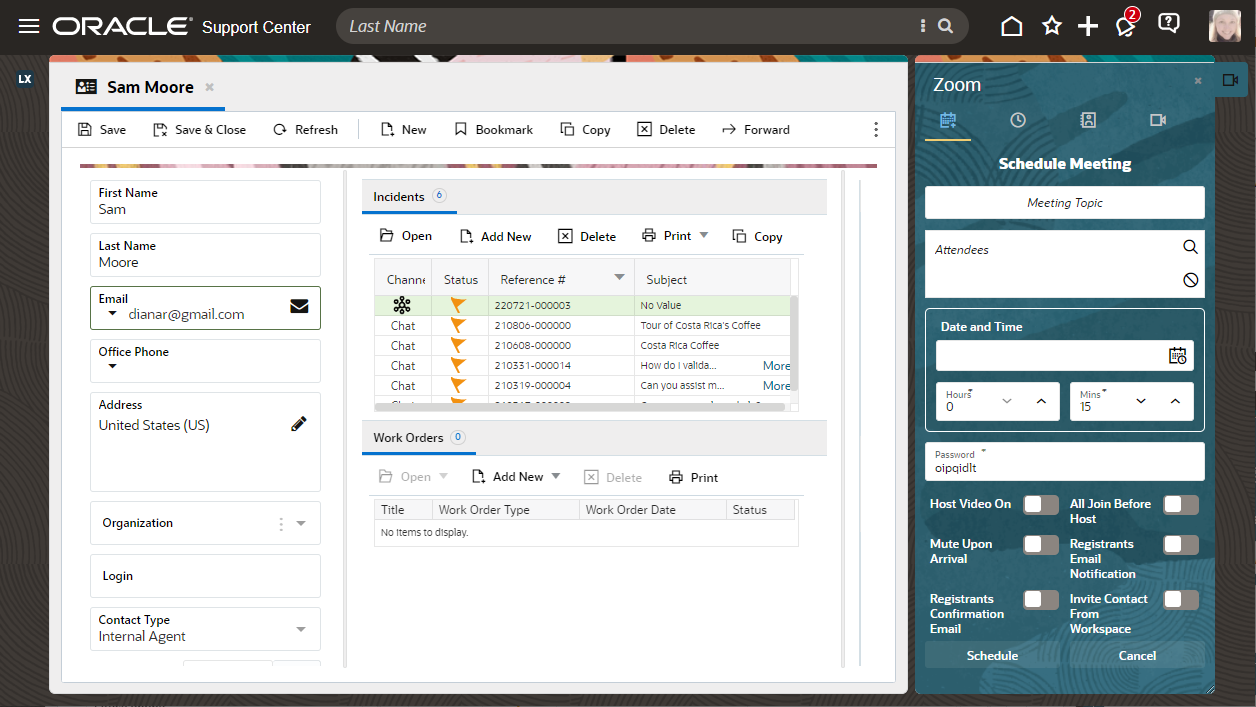Bookmark this contact

[x=493, y=129]
